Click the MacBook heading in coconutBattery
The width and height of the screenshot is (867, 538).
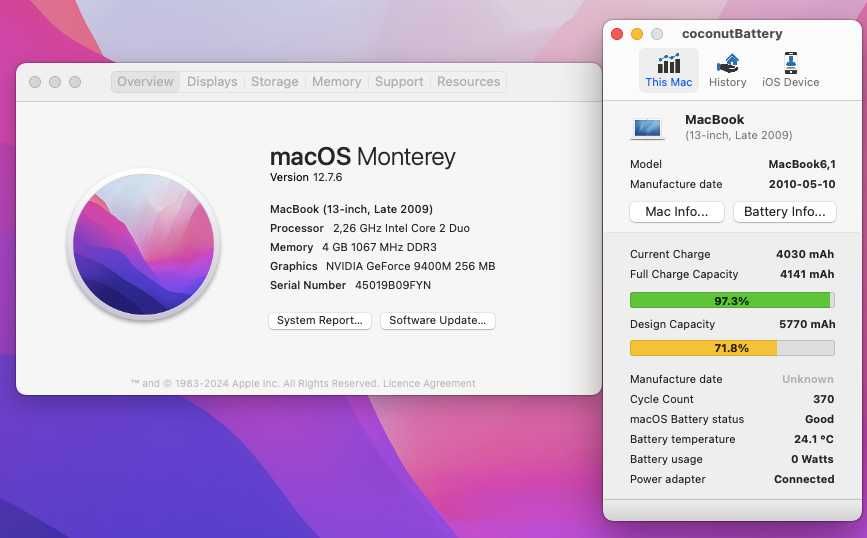714,119
